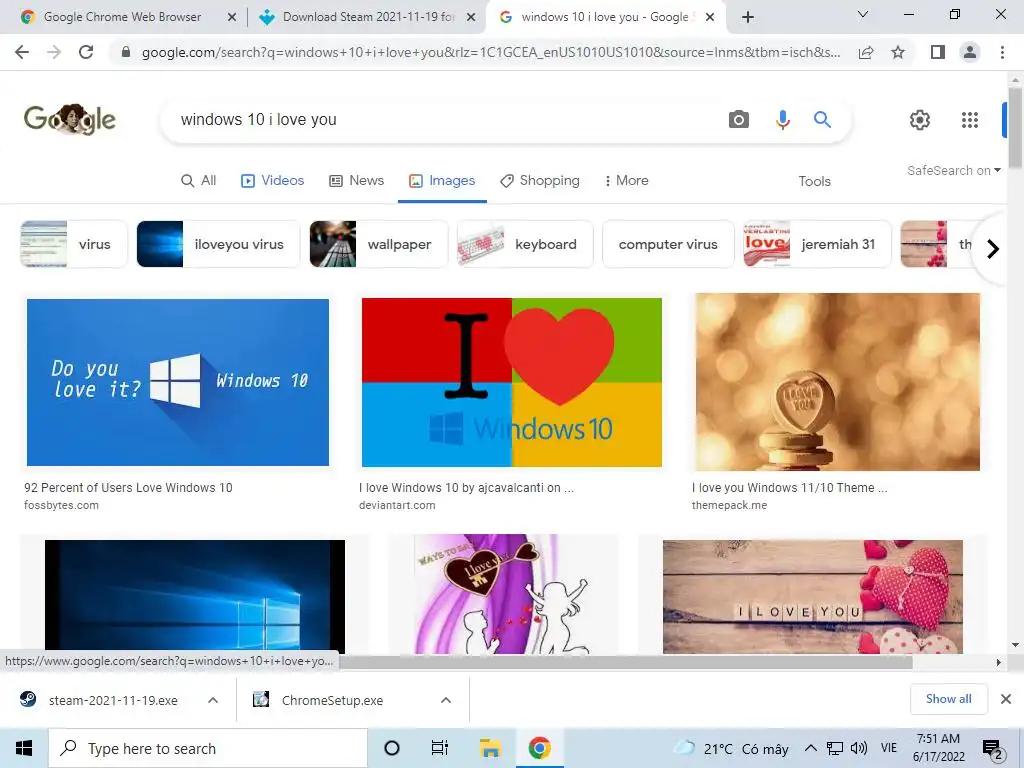The height and width of the screenshot is (768, 1024).
Task: Show hidden system tray icons
Action: 810,748
